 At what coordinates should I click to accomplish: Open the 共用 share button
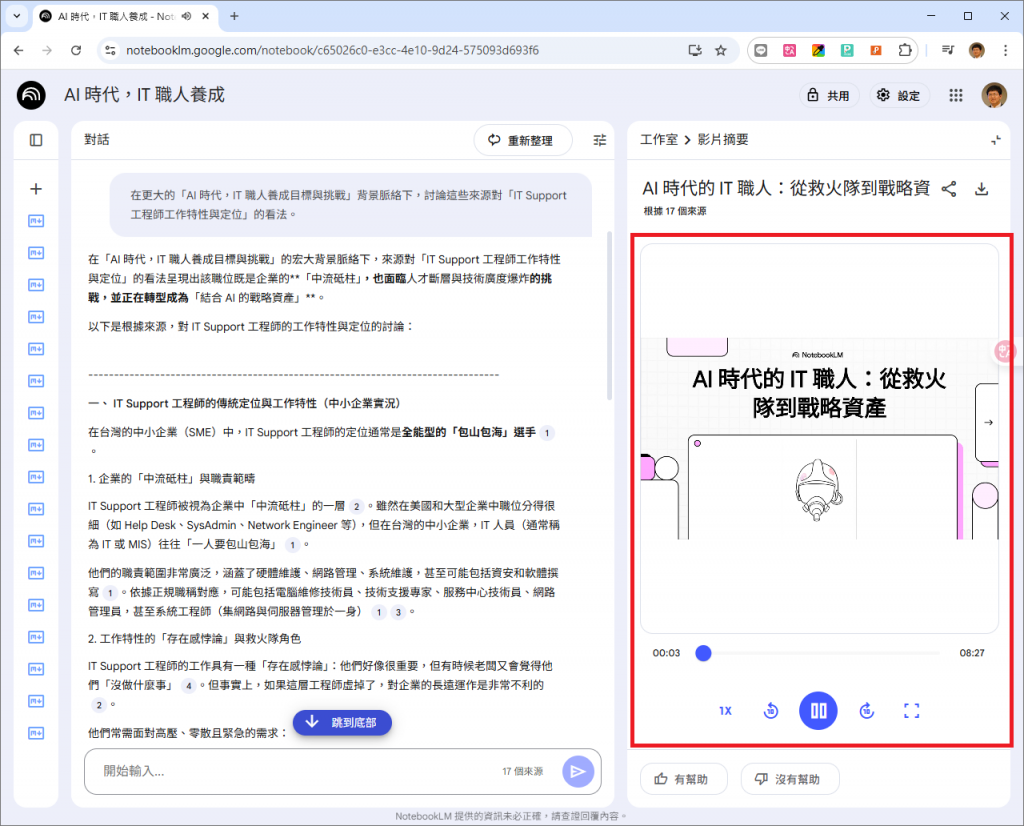(829, 95)
